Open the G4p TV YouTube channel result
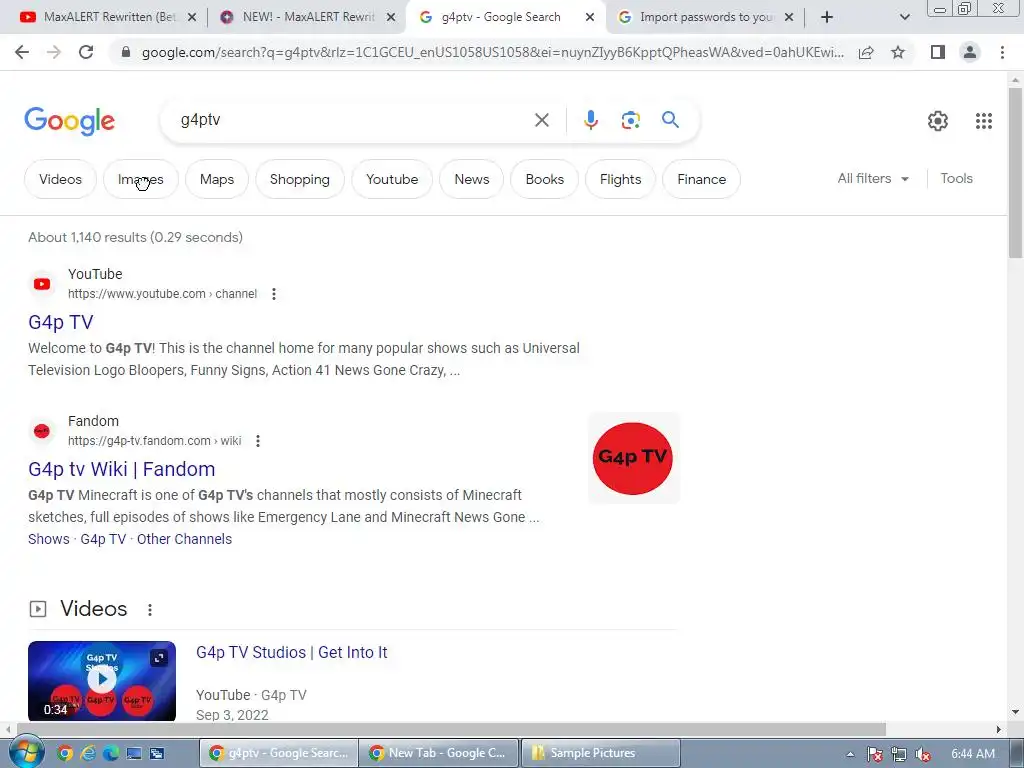Screen dimensions: 1024x768 point(61,322)
